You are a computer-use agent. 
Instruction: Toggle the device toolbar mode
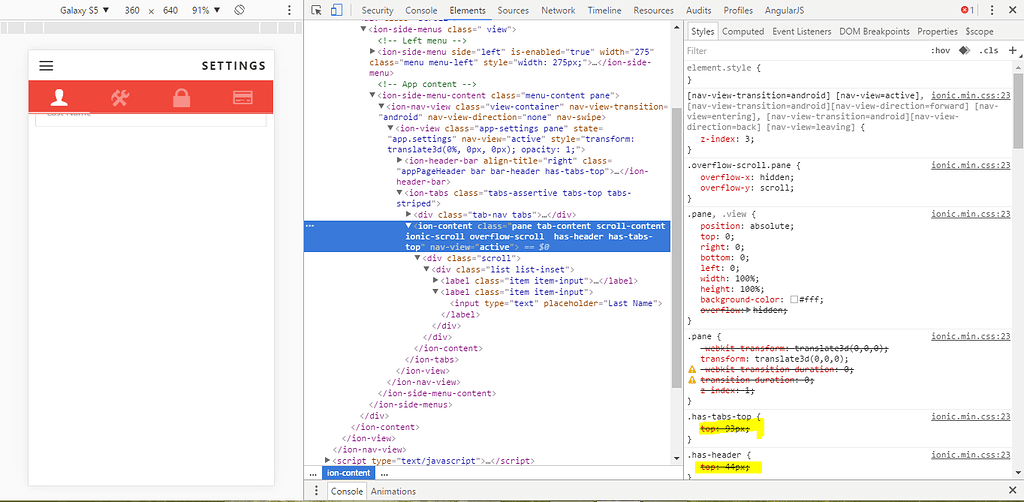pyautogui.click(x=336, y=10)
